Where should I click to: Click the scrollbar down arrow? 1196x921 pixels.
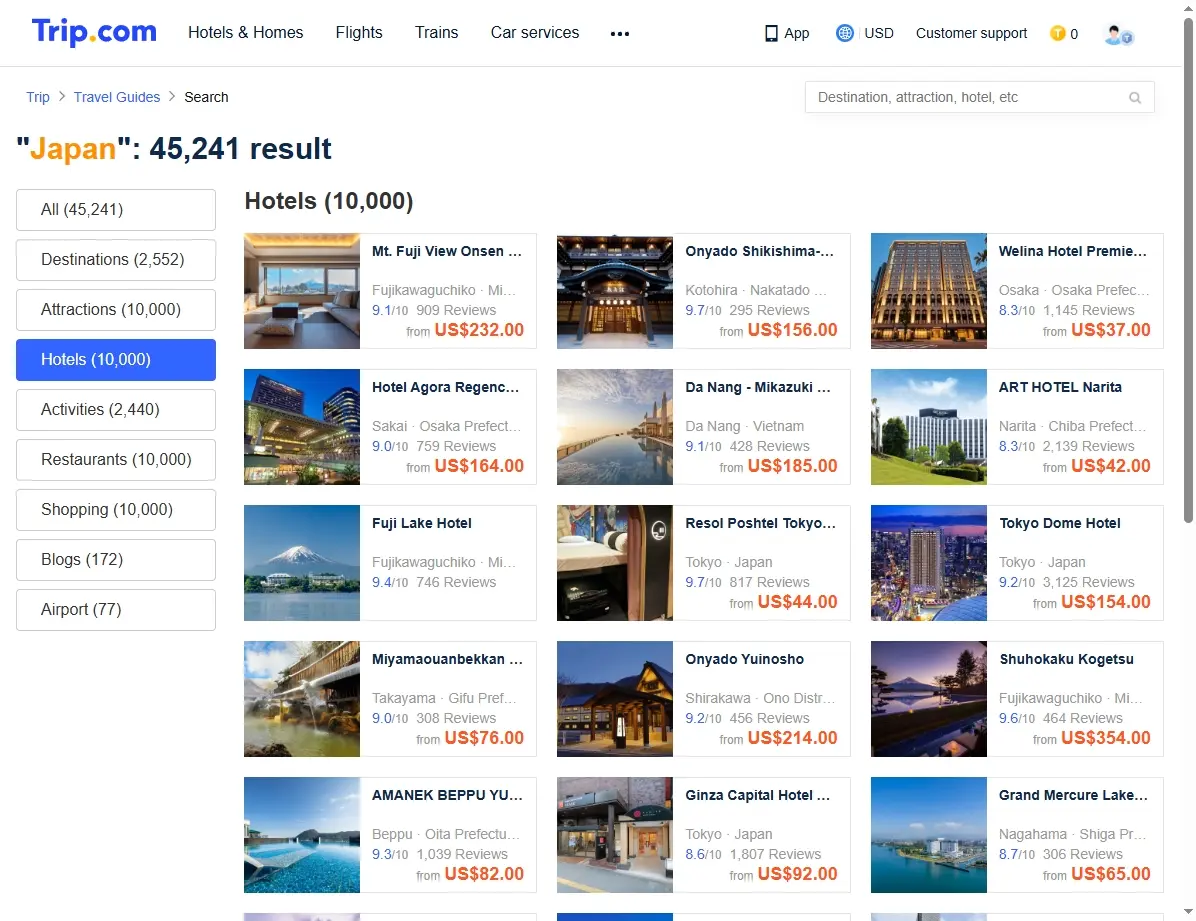[1188, 911]
